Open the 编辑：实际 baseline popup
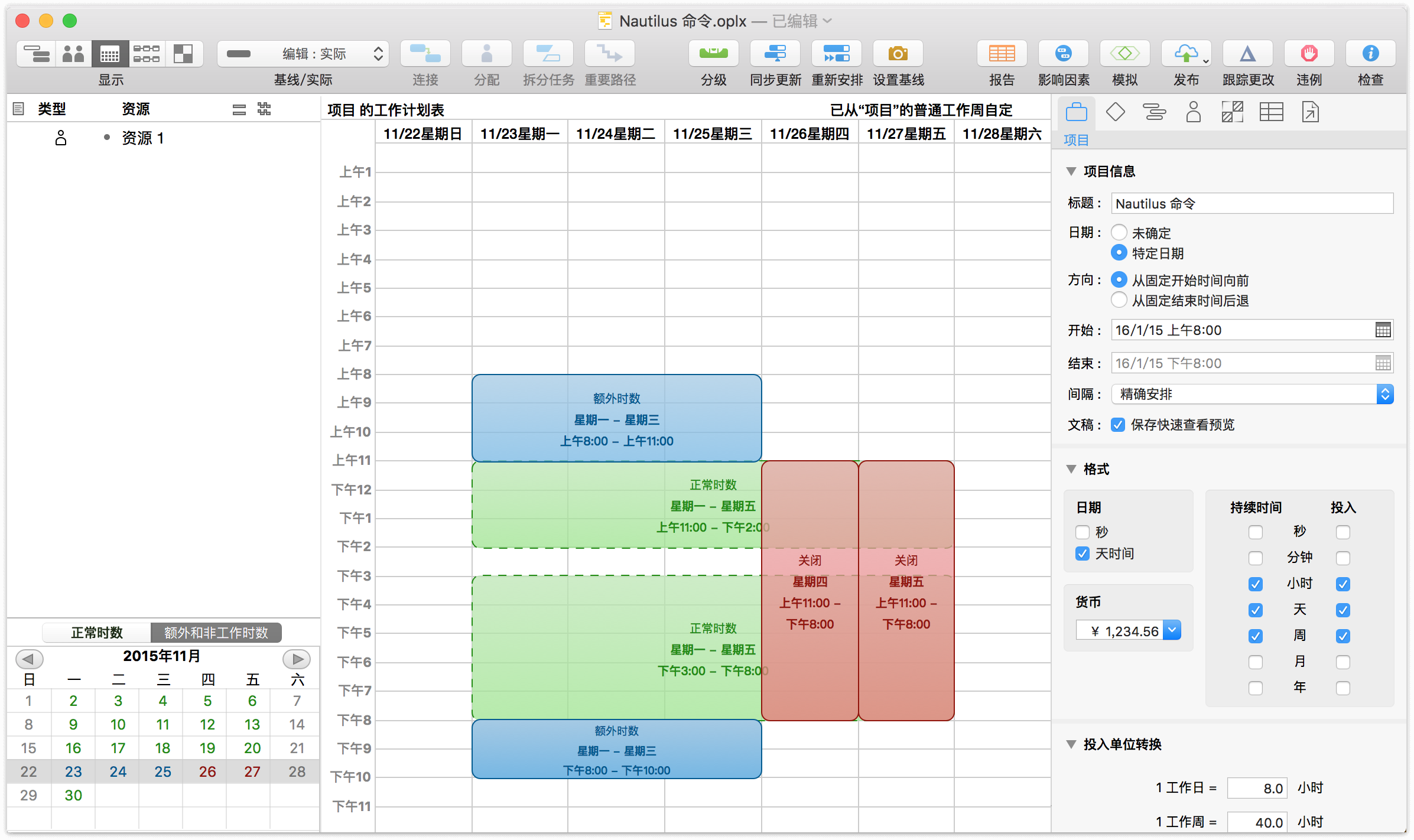The height and width of the screenshot is (840, 1414). [x=304, y=54]
